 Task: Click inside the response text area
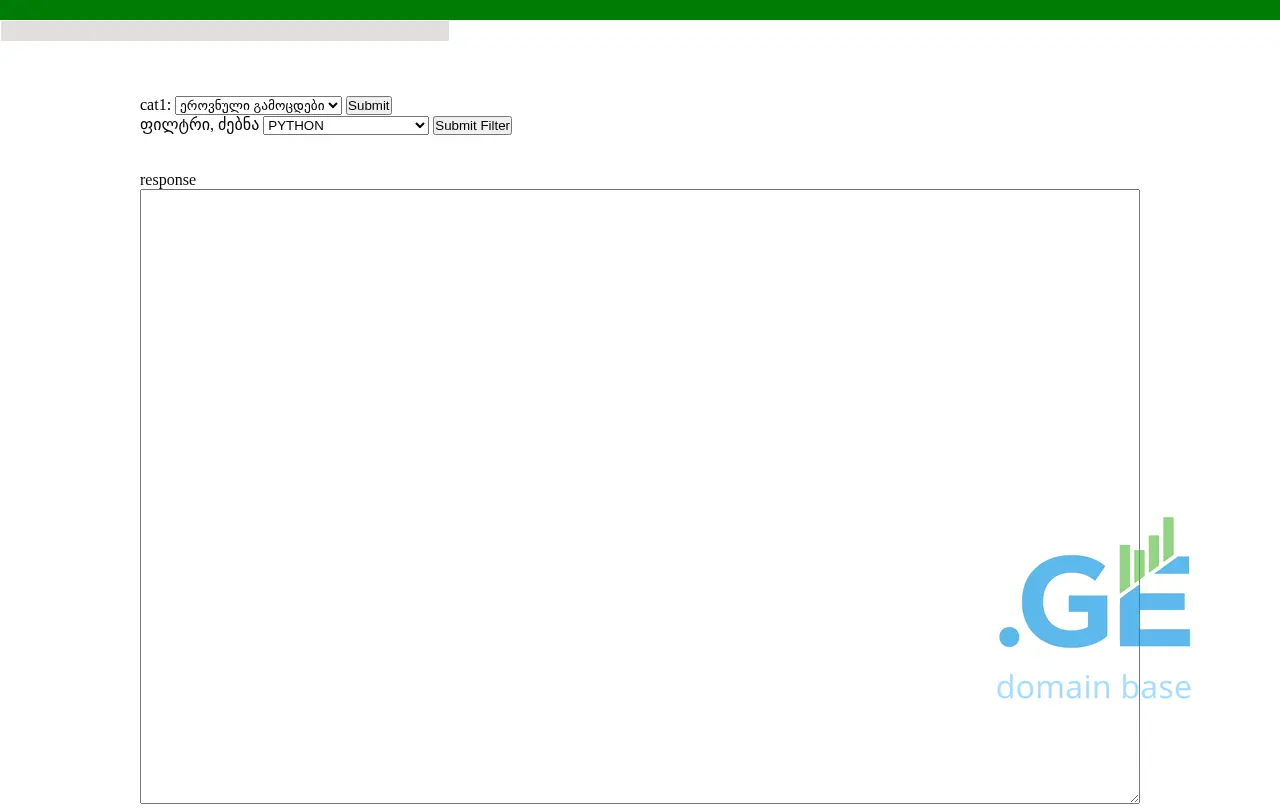click(640, 496)
